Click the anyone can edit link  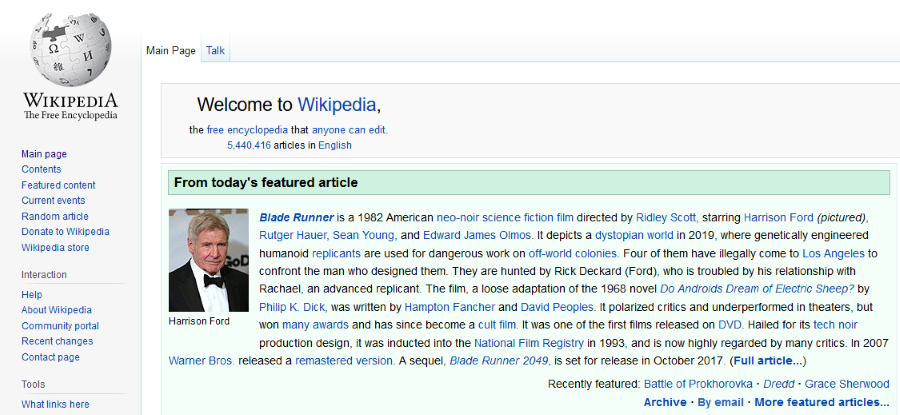click(x=349, y=130)
